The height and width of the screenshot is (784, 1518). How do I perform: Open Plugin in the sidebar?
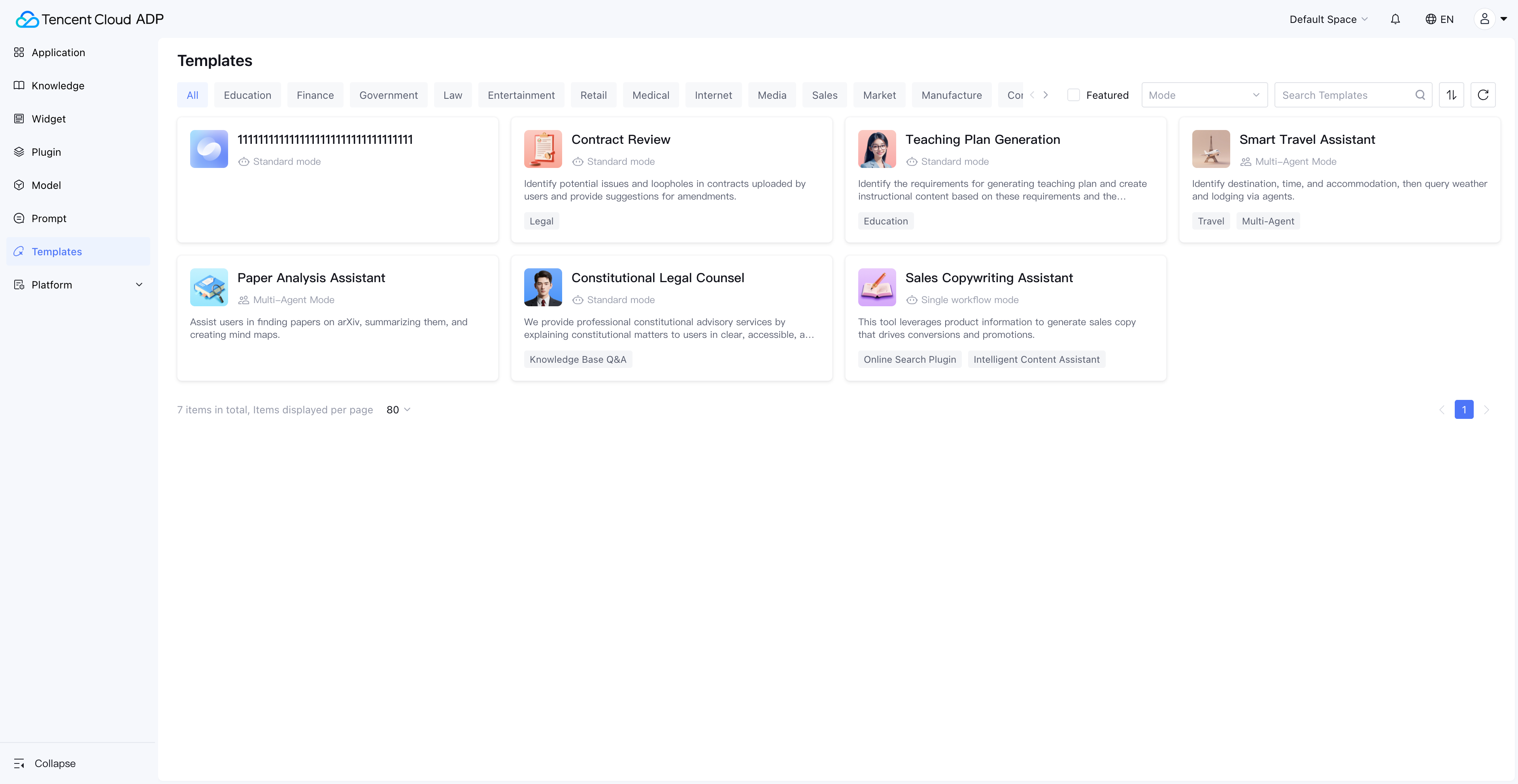[x=46, y=152]
